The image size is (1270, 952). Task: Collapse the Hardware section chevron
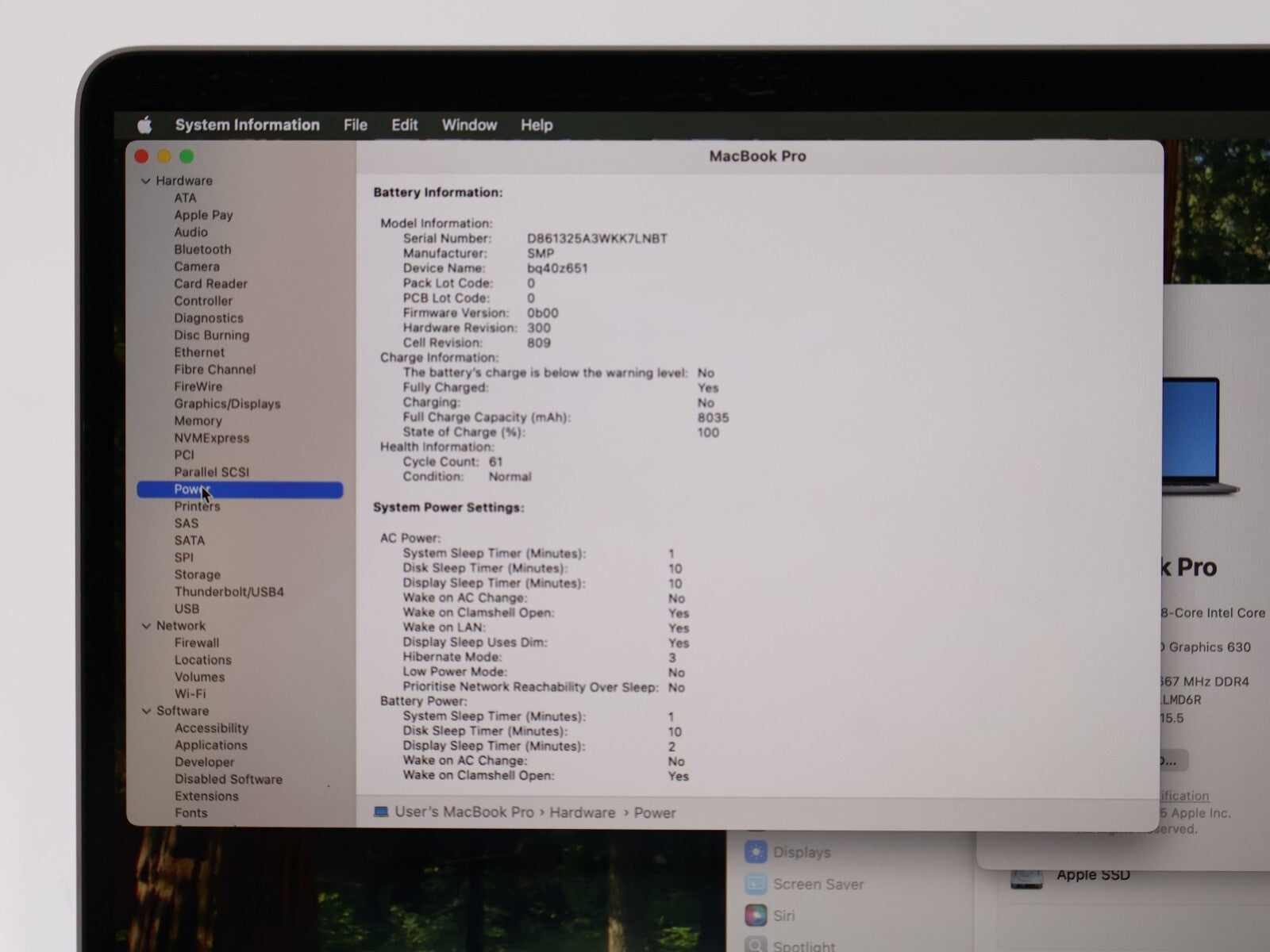pos(146,181)
